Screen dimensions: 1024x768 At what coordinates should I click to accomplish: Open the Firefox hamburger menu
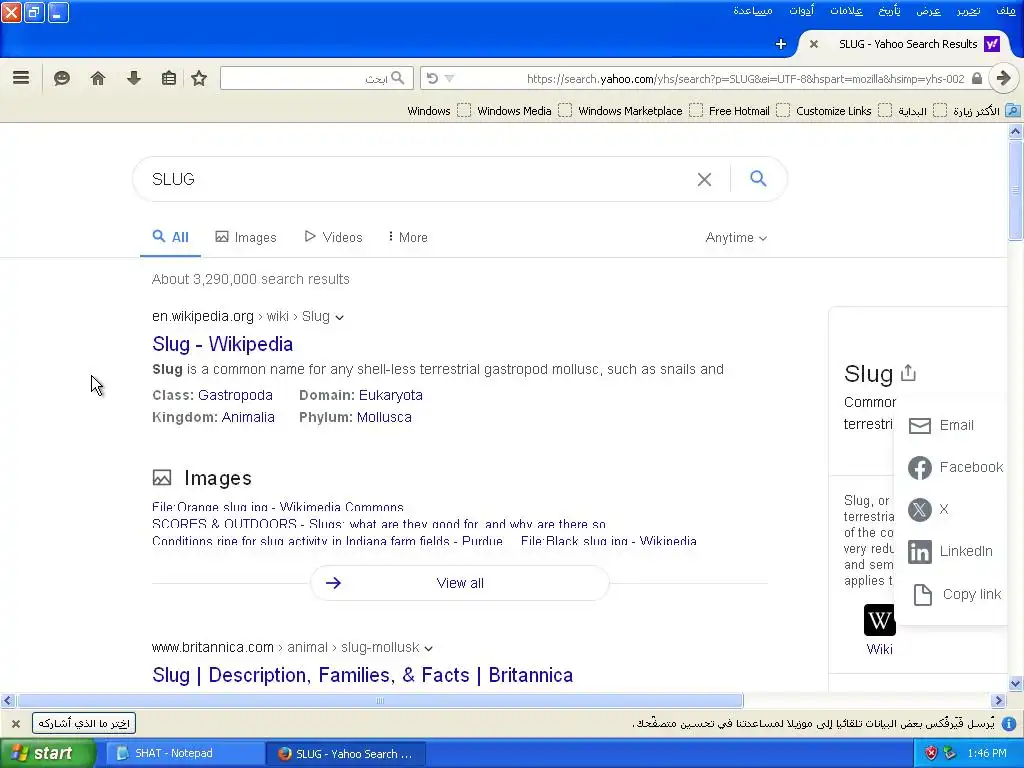(21, 78)
